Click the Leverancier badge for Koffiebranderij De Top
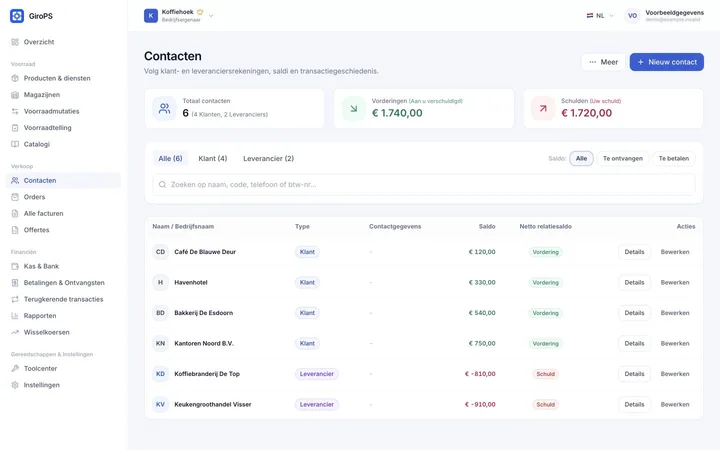The image size is (720, 450). coord(316,374)
